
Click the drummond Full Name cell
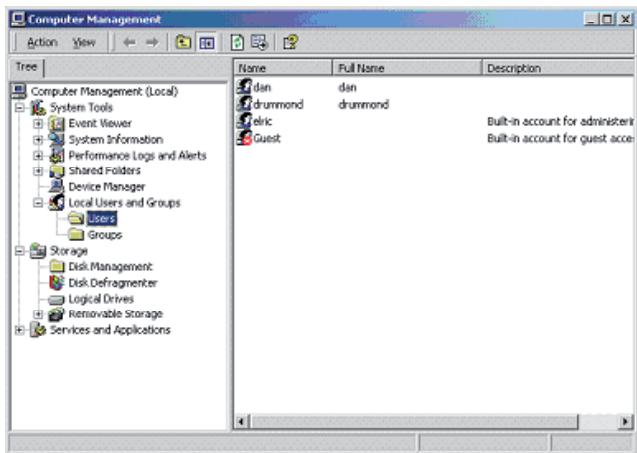click(363, 104)
